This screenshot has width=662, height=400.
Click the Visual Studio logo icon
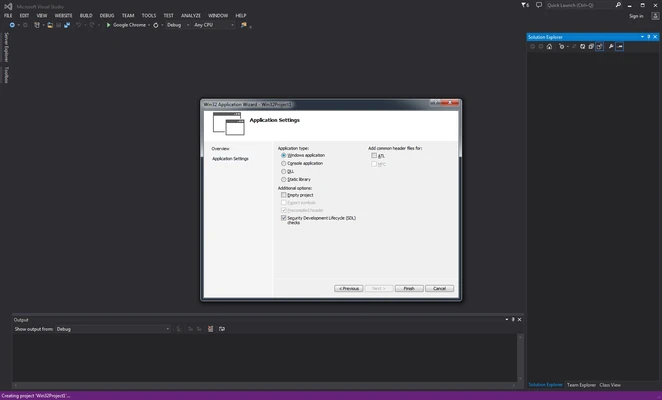(x=8, y=6)
